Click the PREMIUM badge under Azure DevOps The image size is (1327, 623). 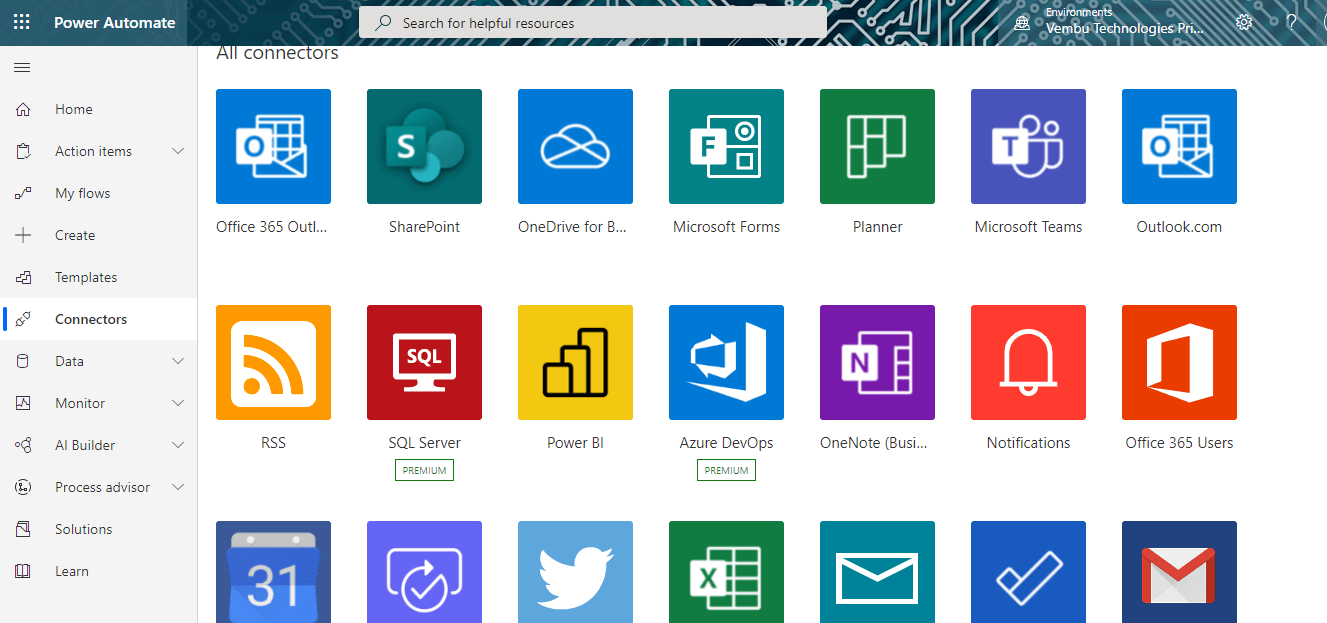[x=726, y=470]
